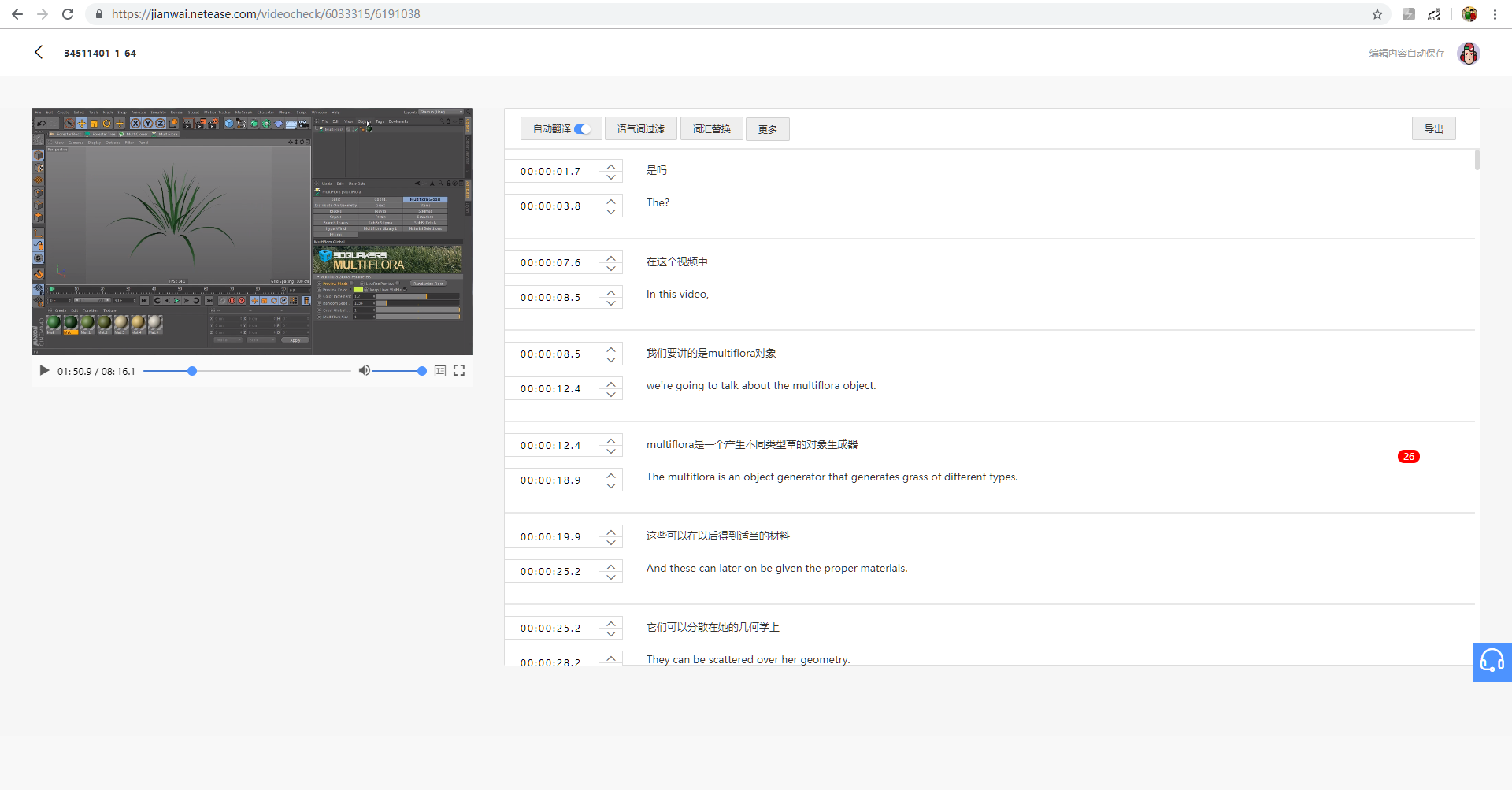The width and height of the screenshot is (1512, 790).
Task: Edit the translation "In this video,"
Action: [677, 294]
